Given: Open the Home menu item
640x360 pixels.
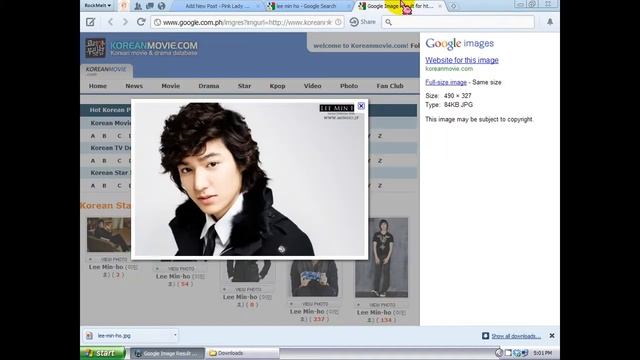Looking at the screenshot, I should (x=98, y=86).
